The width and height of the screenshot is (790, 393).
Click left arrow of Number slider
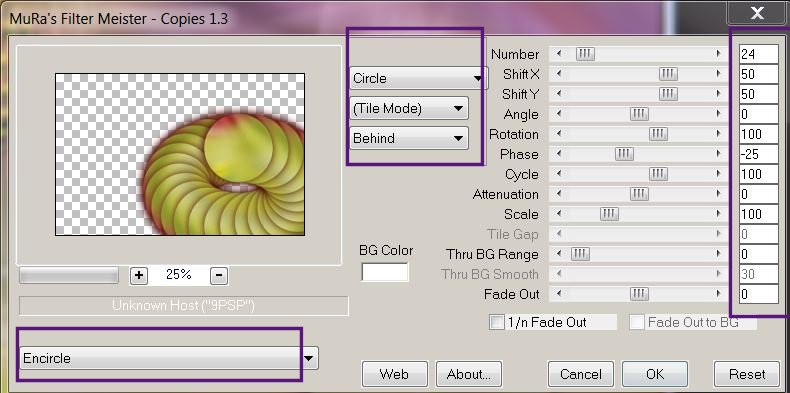pyautogui.click(x=559, y=54)
